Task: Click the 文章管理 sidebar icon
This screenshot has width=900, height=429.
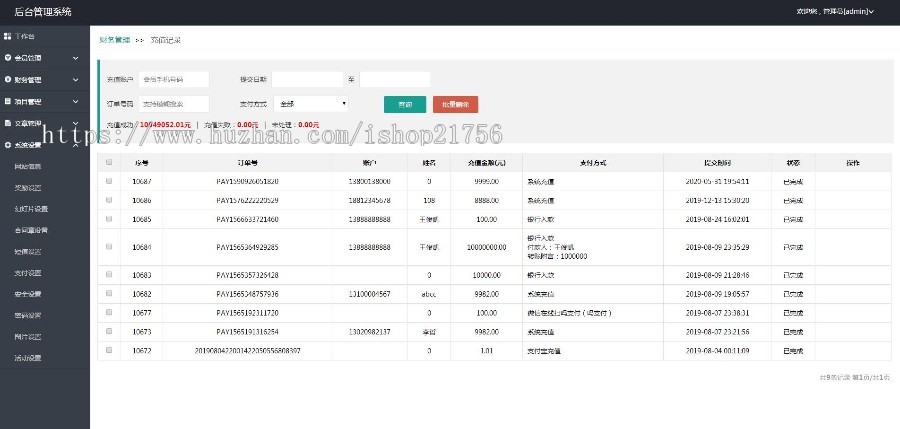Action: click(x=8, y=123)
